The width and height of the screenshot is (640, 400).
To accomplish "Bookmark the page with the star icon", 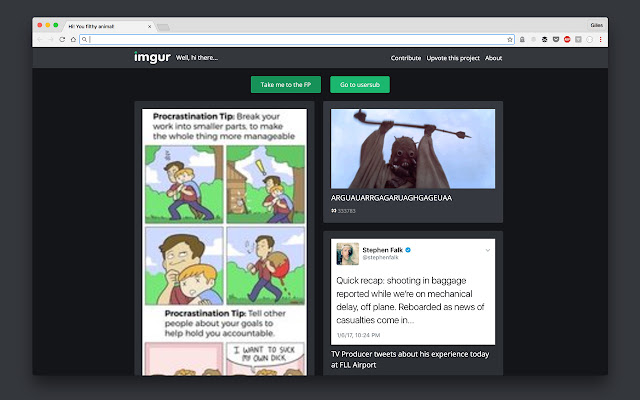I will pos(509,39).
